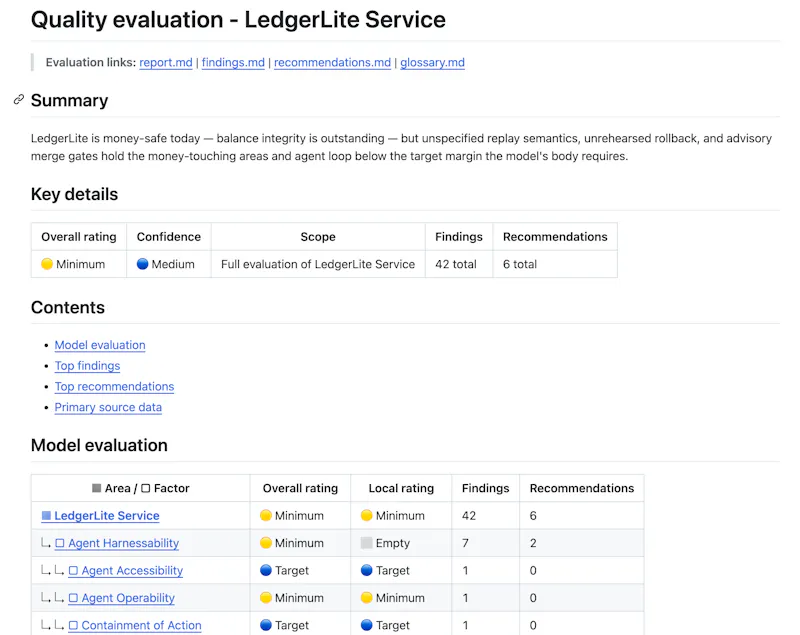Click the gray Area square icon in table header
800x635 pixels.
point(96,488)
